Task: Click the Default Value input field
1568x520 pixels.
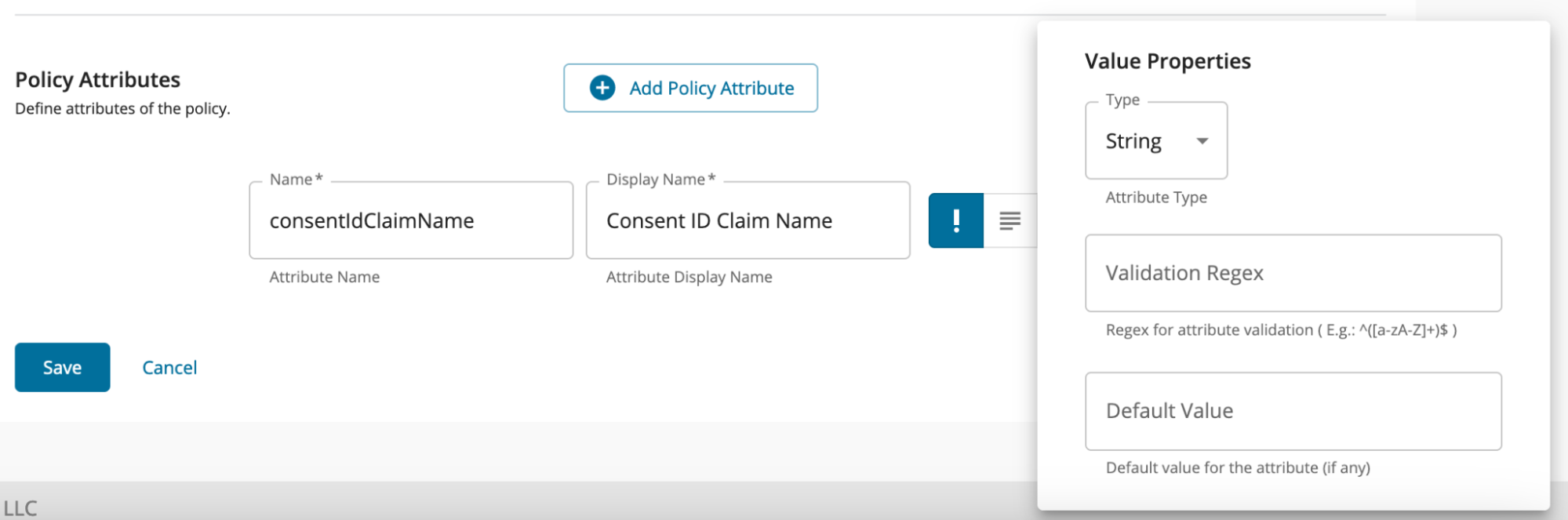Action: coord(1293,411)
